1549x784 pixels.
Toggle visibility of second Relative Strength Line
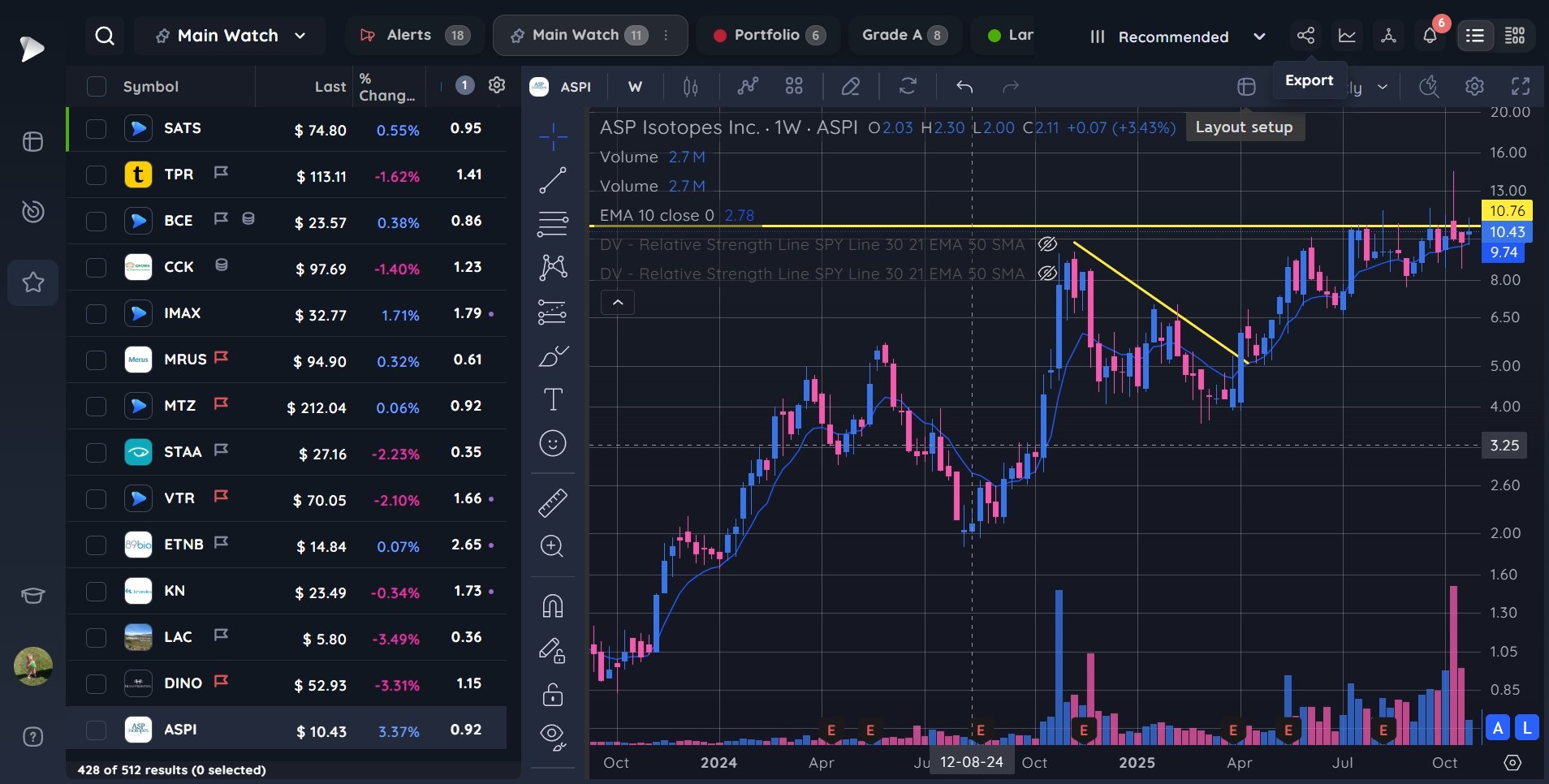pyautogui.click(x=1048, y=274)
